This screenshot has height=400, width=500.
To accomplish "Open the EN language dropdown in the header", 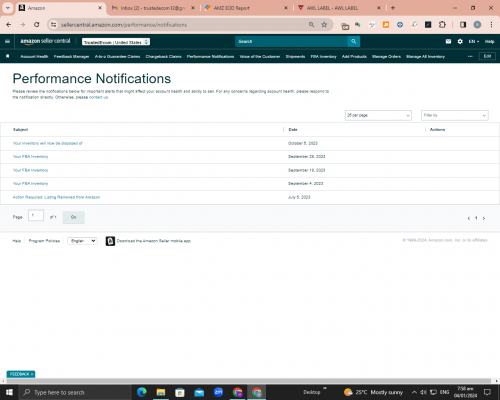I will [x=474, y=41].
